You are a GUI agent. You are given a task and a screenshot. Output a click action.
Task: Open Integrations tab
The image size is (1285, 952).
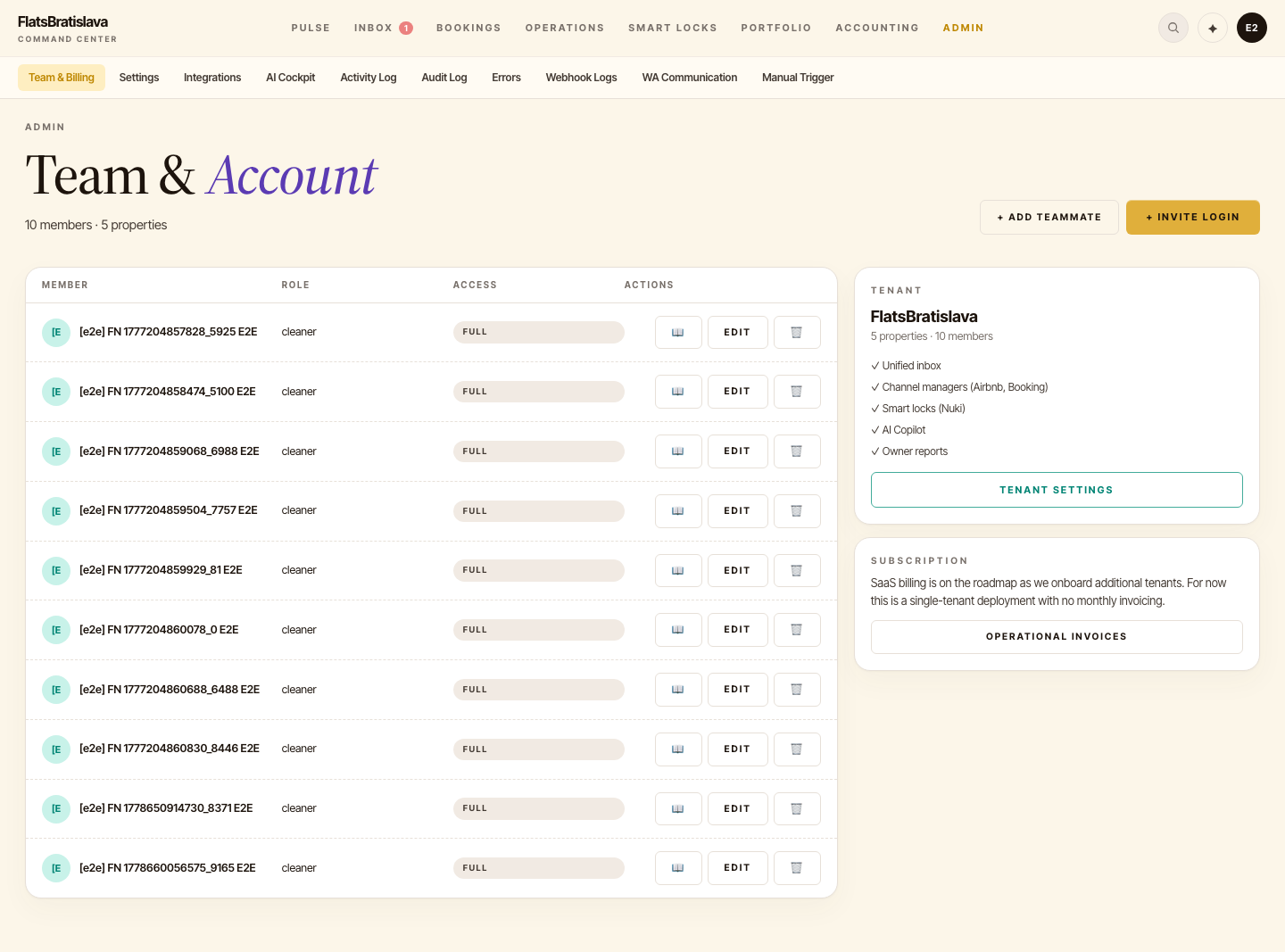[x=212, y=78]
